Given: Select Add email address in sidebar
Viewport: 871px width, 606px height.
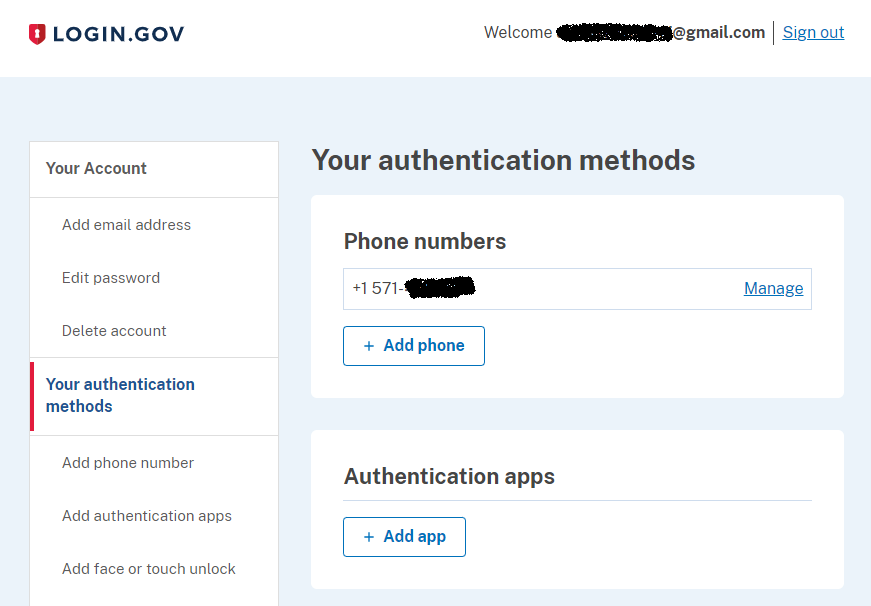Looking at the screenshot, I should click(x=126, y=225).
